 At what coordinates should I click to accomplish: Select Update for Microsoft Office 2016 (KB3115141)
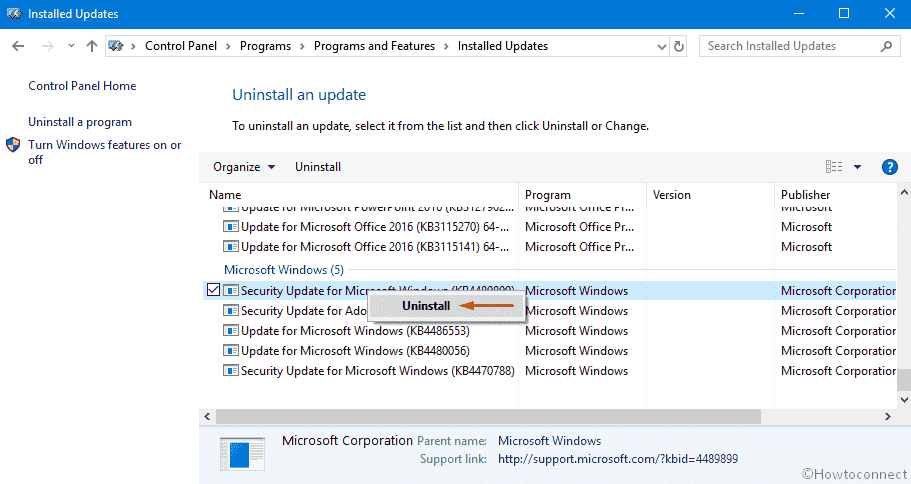(x=375, y=247)
